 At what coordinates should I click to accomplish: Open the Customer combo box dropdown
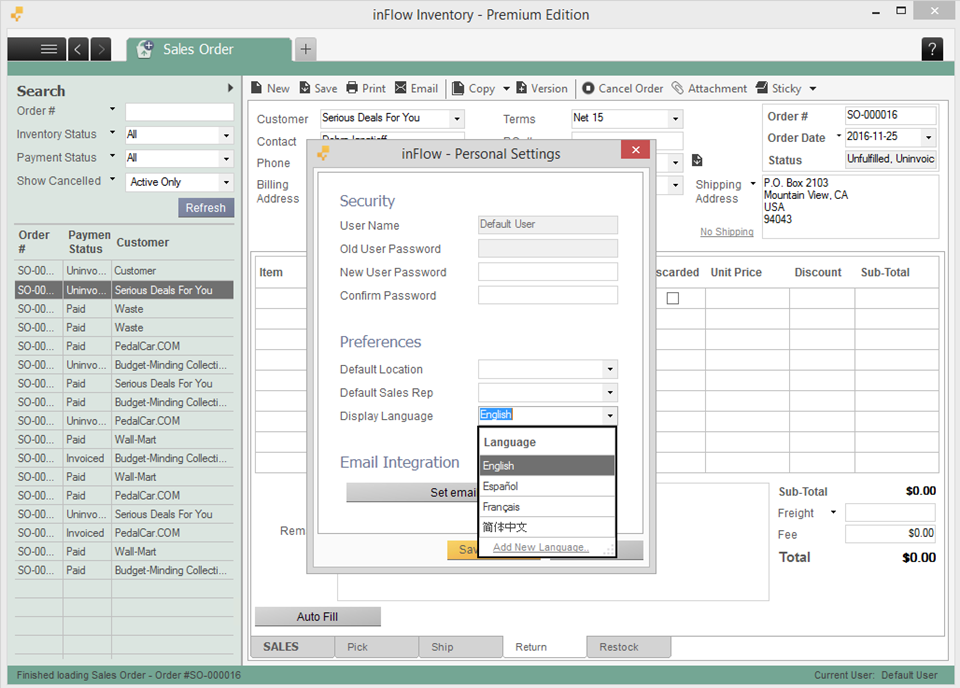tap(457, 119)
